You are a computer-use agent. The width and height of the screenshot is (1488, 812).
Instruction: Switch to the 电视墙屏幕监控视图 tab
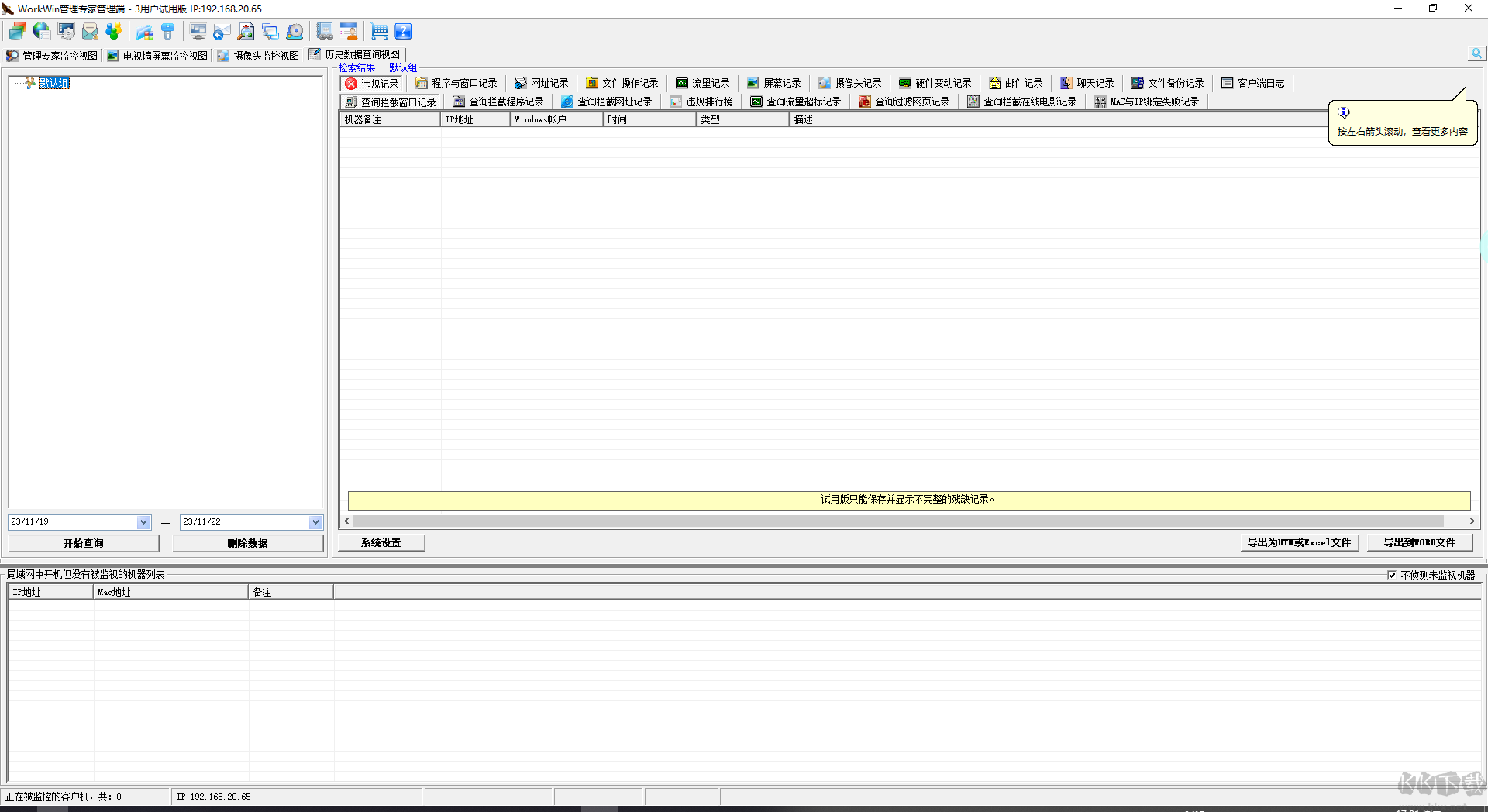156,55
